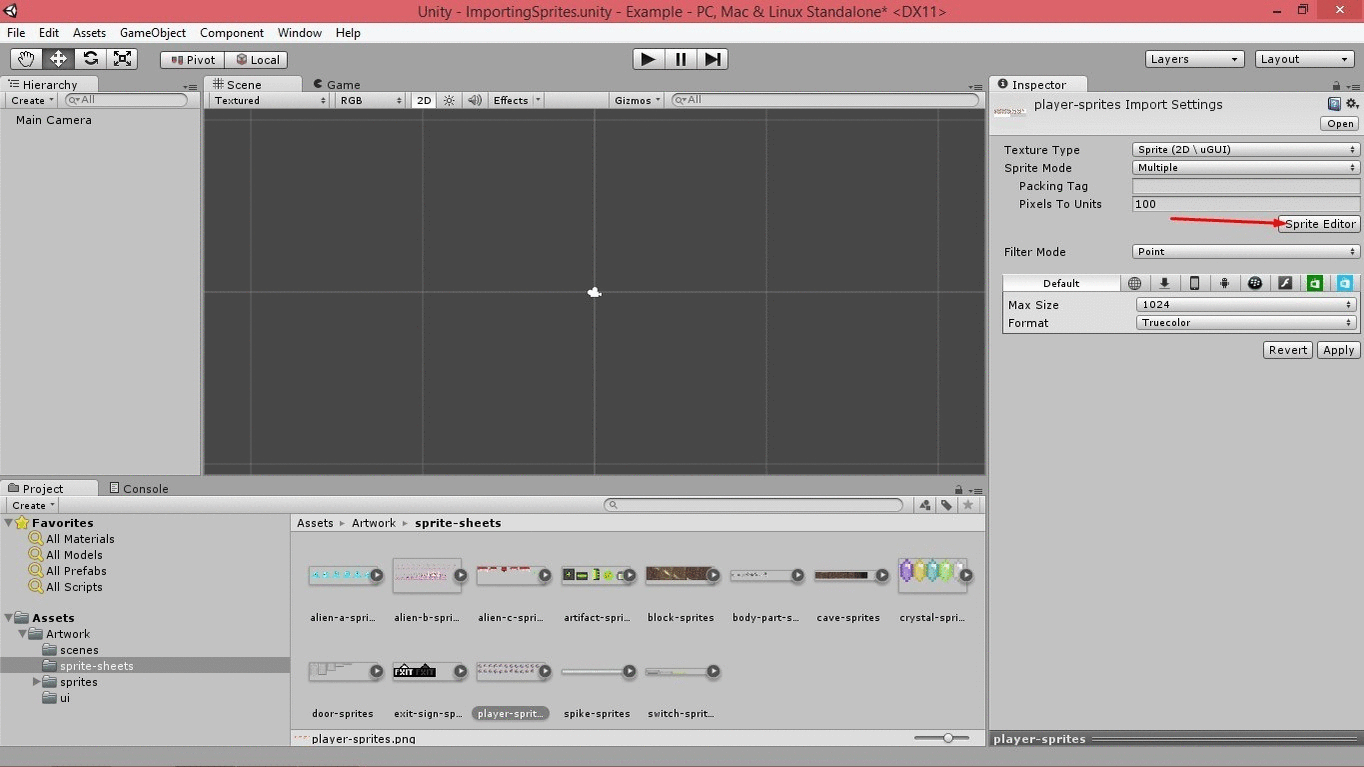Toggle Pivot/Center handle position
Screen dimensions: 1364x767
pos(193,60)
